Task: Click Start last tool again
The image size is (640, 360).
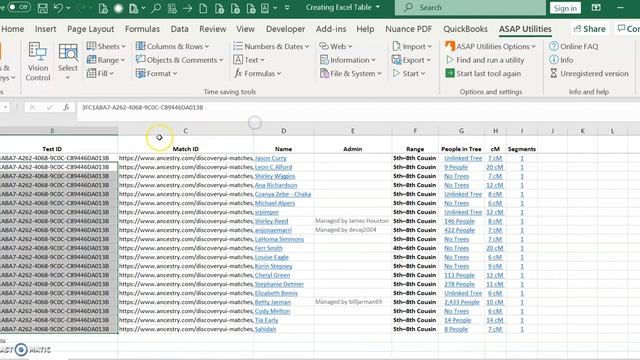Action: point(483,73)
